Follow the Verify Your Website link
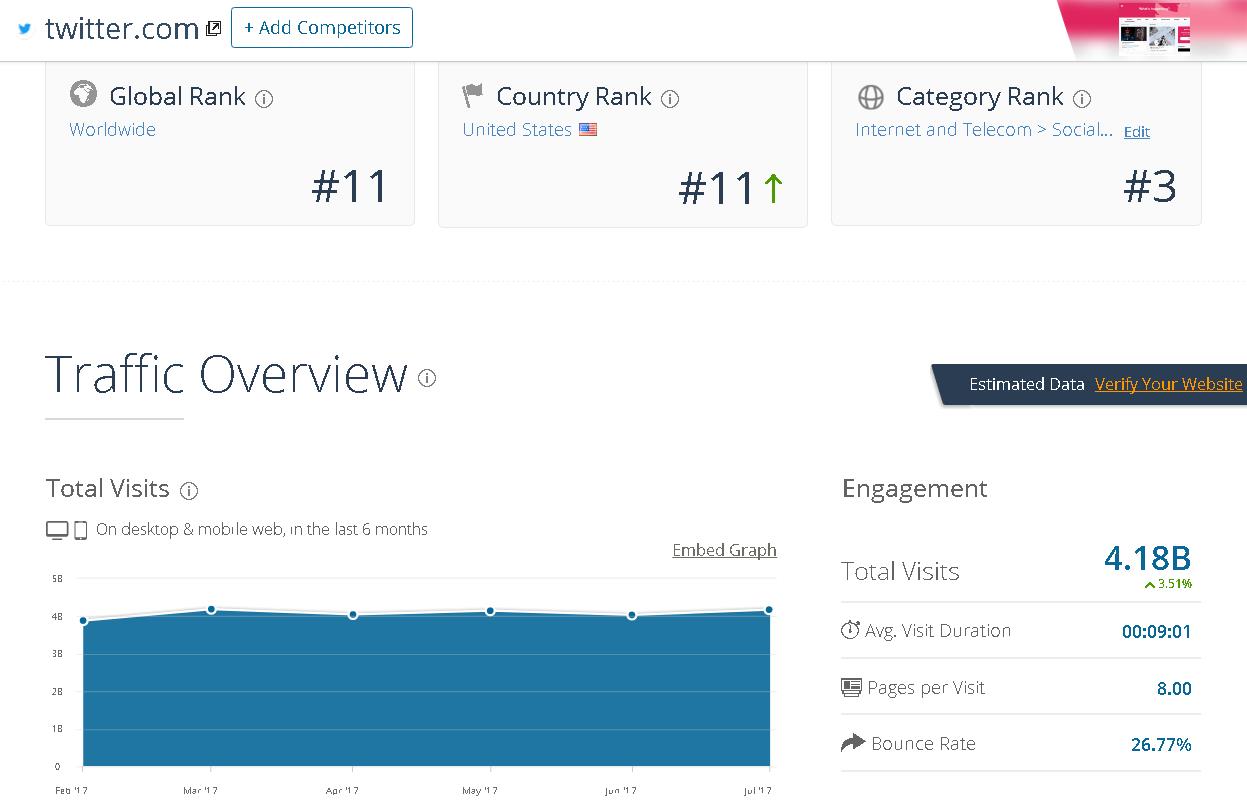Viewport: 1247px width, 800px height. 1169,384
